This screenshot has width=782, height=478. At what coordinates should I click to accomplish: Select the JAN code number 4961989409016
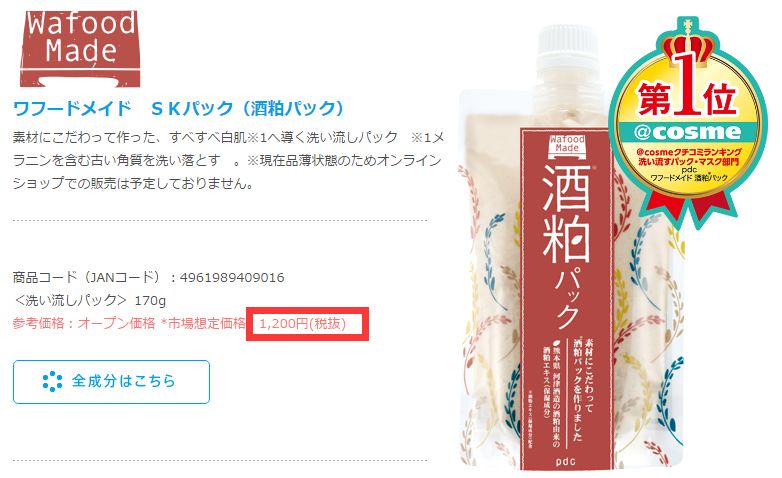[232, 277]
